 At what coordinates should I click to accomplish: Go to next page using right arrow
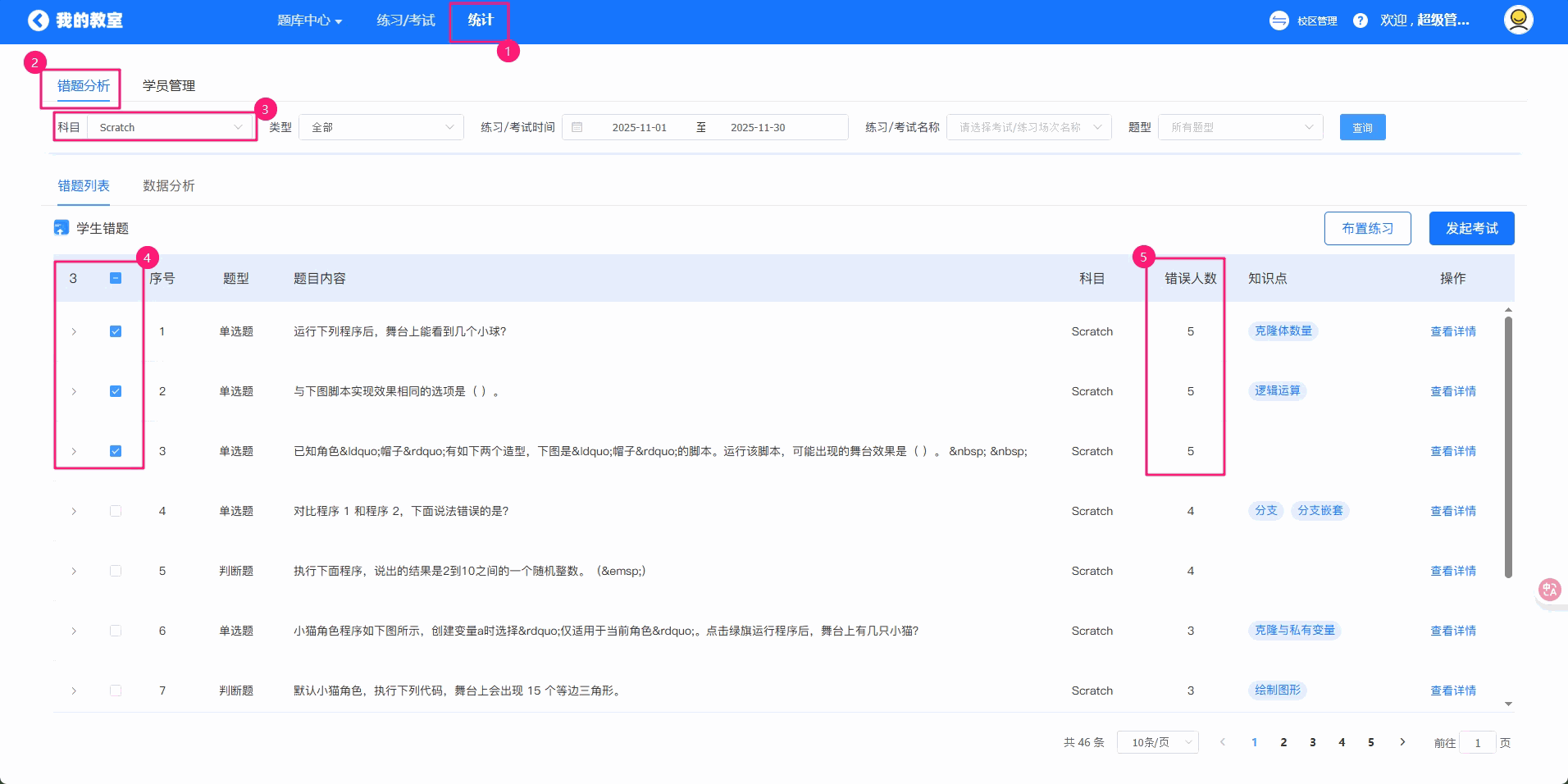(x=1402, y=742)
